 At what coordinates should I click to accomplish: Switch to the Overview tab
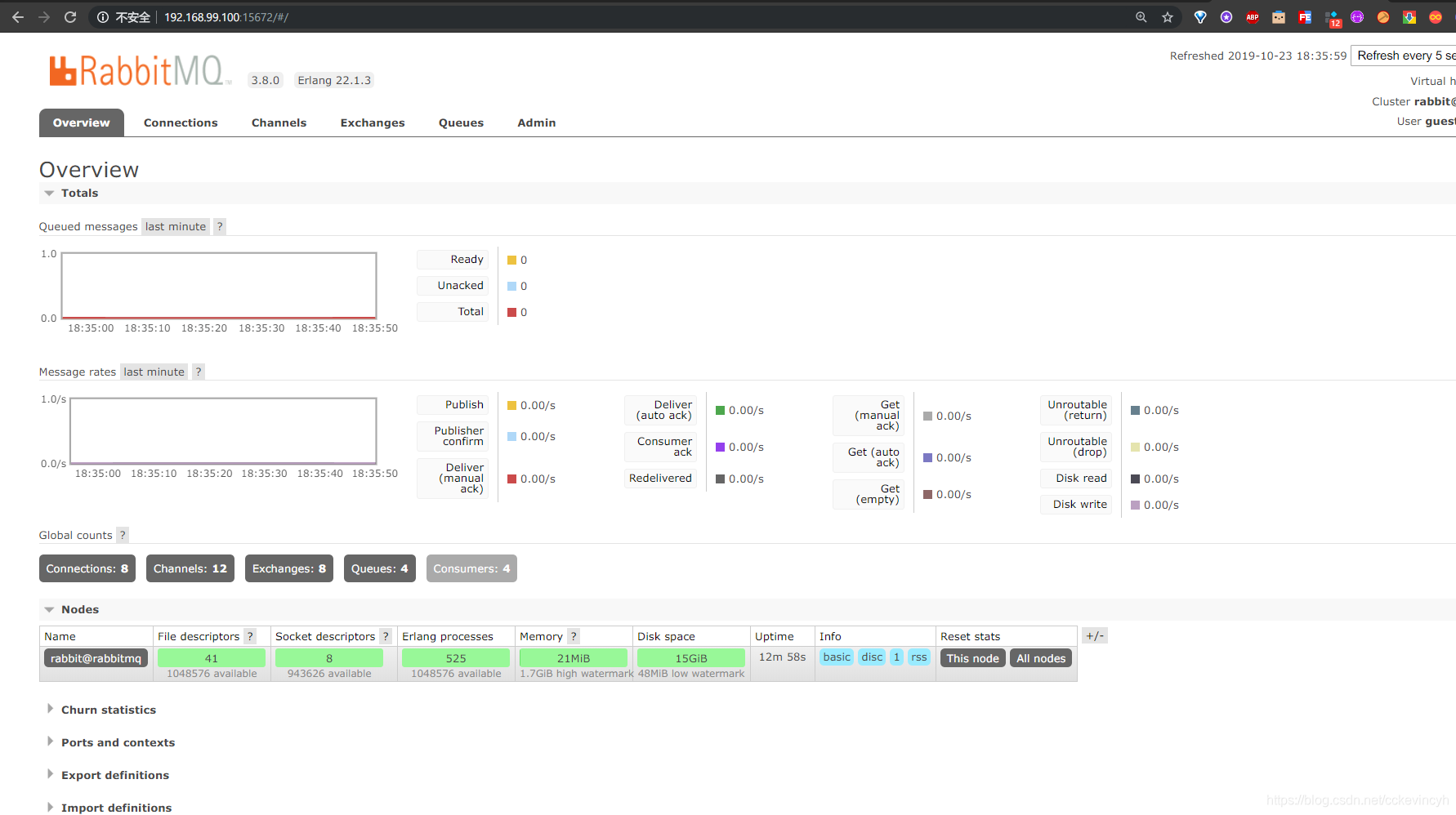coord(82,122)
